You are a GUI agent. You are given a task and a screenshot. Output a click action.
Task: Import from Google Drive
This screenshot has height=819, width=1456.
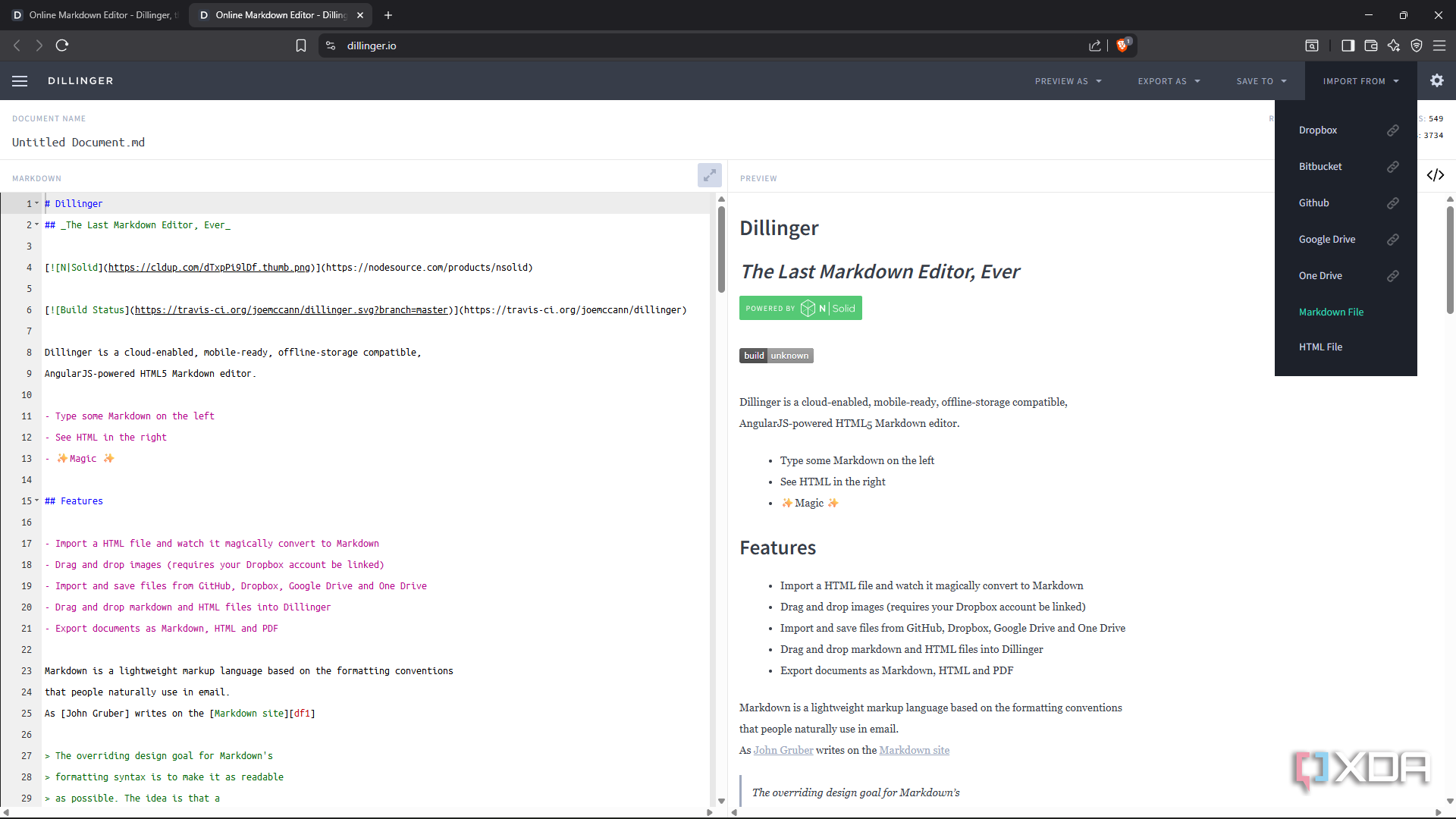[x=1327, y=240]
